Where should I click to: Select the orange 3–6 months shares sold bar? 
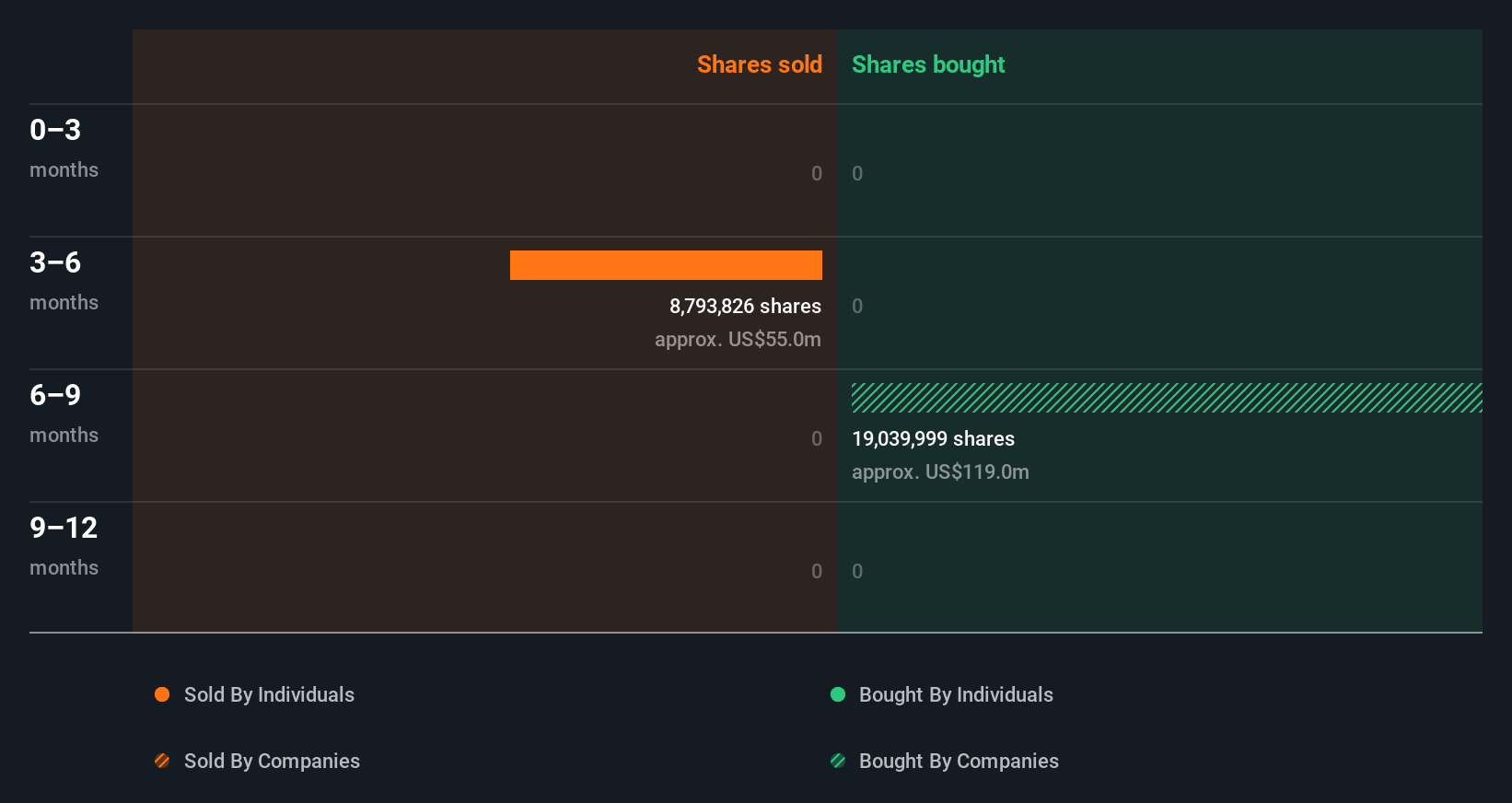pos(666,265)
